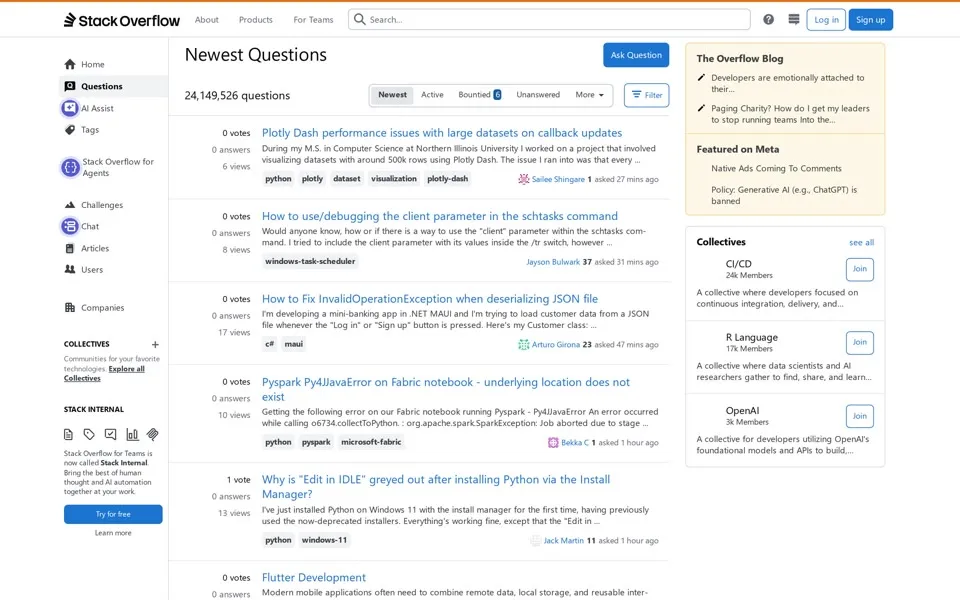
Task: Click the windows-task-scheduler tag
Action: (310, 261)
